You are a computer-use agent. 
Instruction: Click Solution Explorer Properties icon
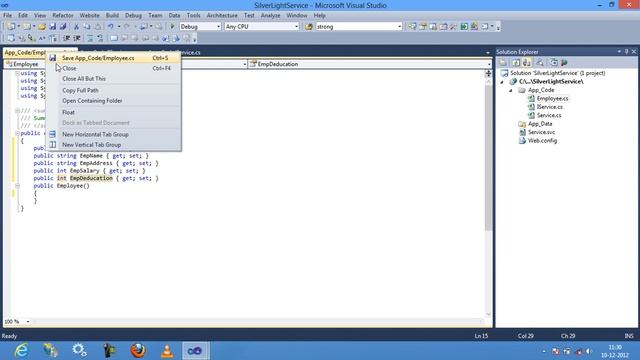503,62
